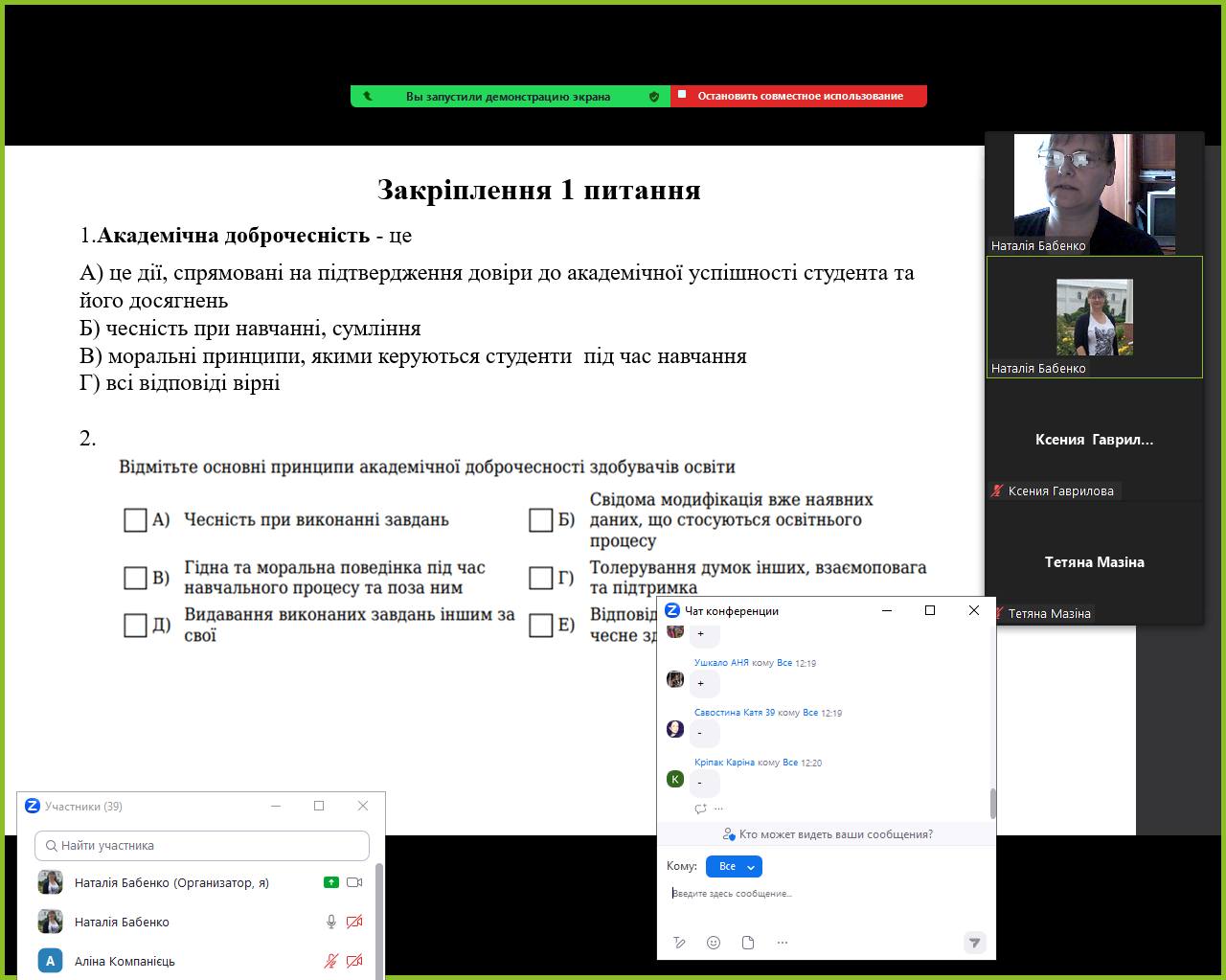Select Ксения Гаврилова's video tile
This screenshot has height=980, width=1226.
pos(1094,441)
